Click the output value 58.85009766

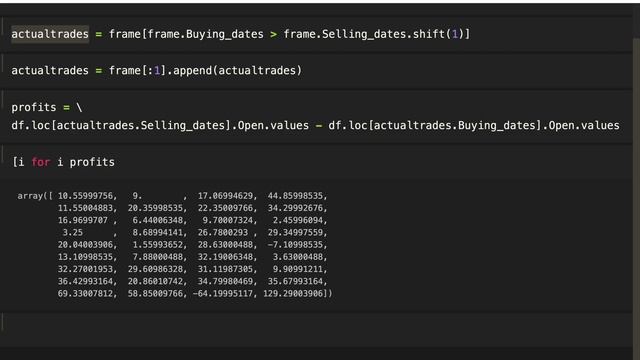[x=155, y=293]
